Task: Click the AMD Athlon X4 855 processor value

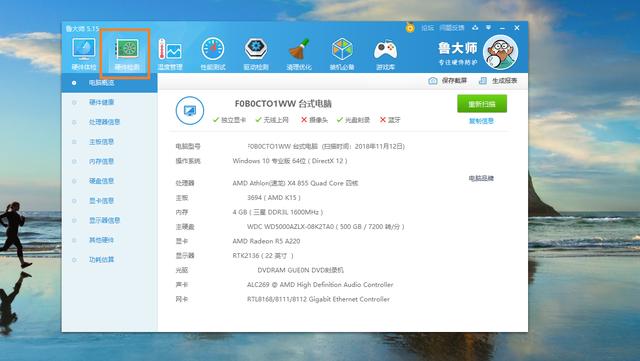Action: pos(295,183)
